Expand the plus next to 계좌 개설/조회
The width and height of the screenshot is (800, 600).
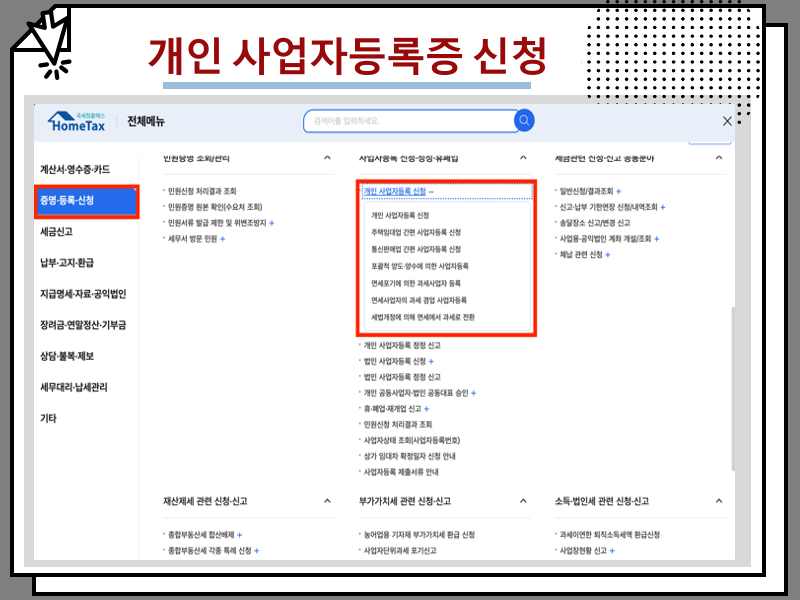tap(657, 239)
